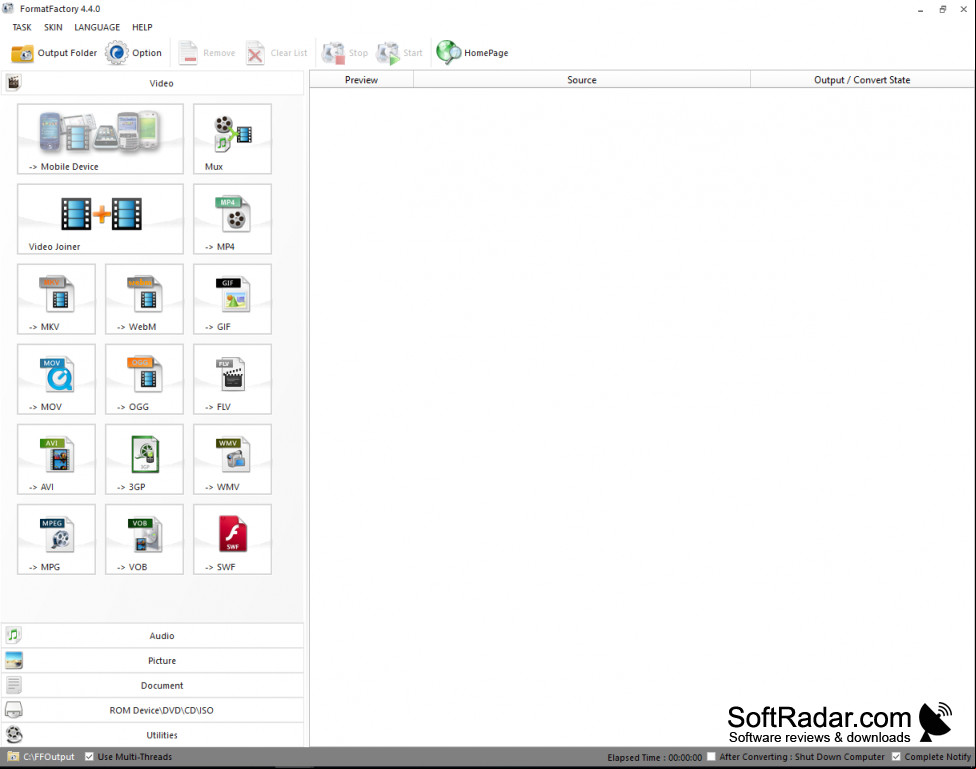Screen dimensions: 976x769
Task: Select the MOV conversion tile
Action: click(x=57, y=379)
